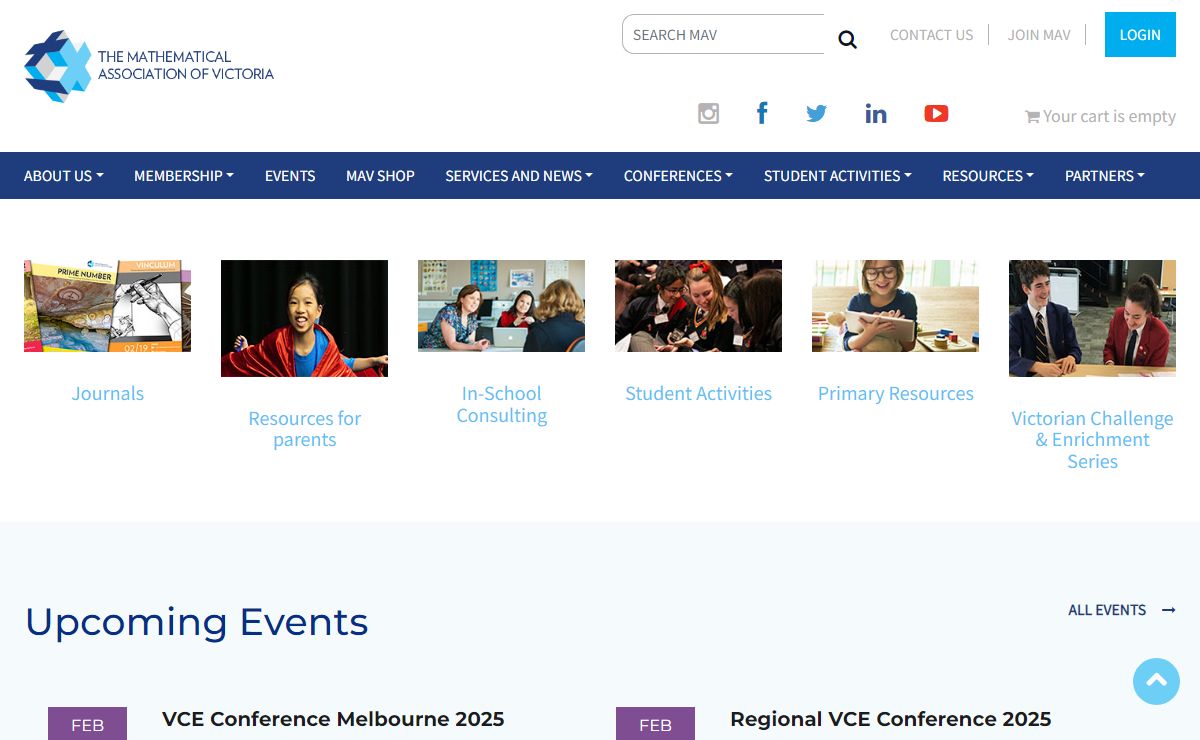Click the Journals thumbnail image

coord(107,306)
